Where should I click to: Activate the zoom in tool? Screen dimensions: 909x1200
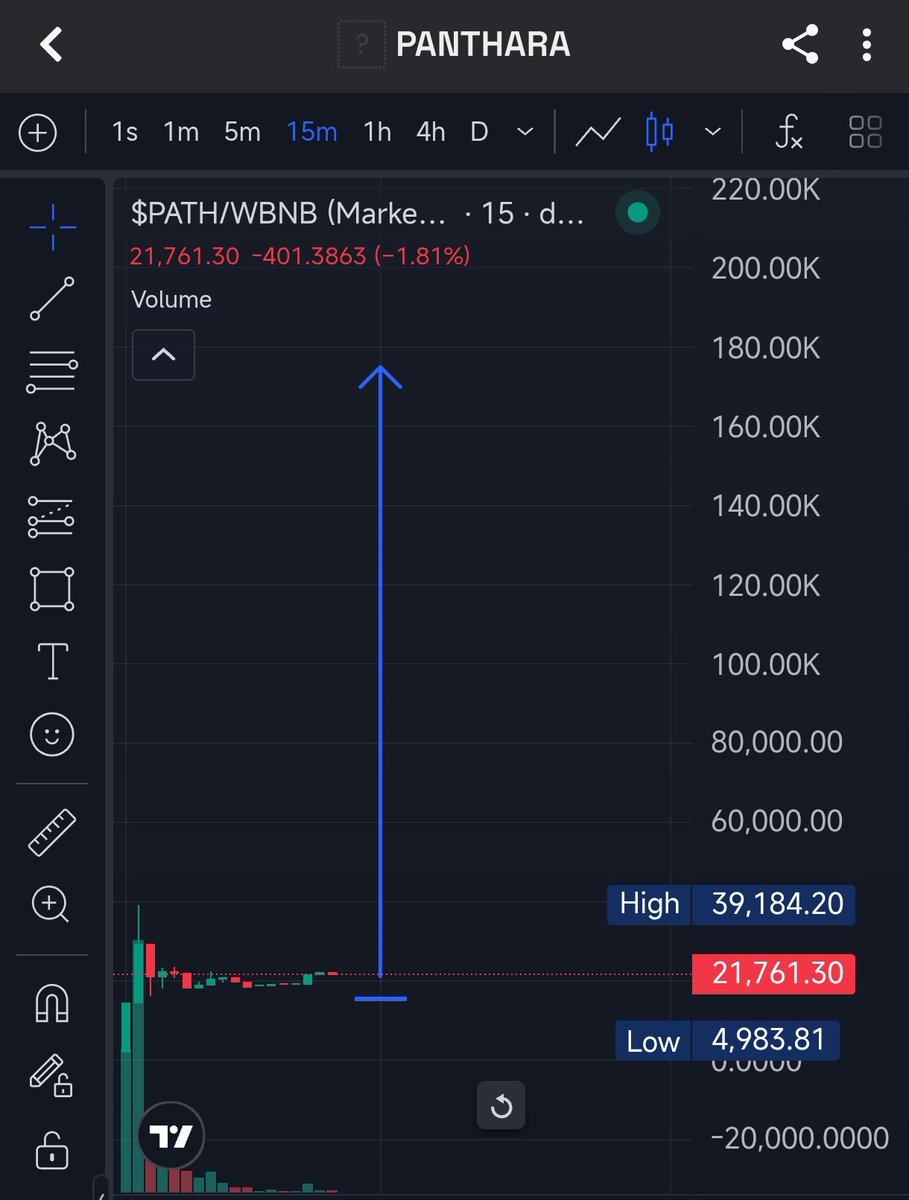50,905
